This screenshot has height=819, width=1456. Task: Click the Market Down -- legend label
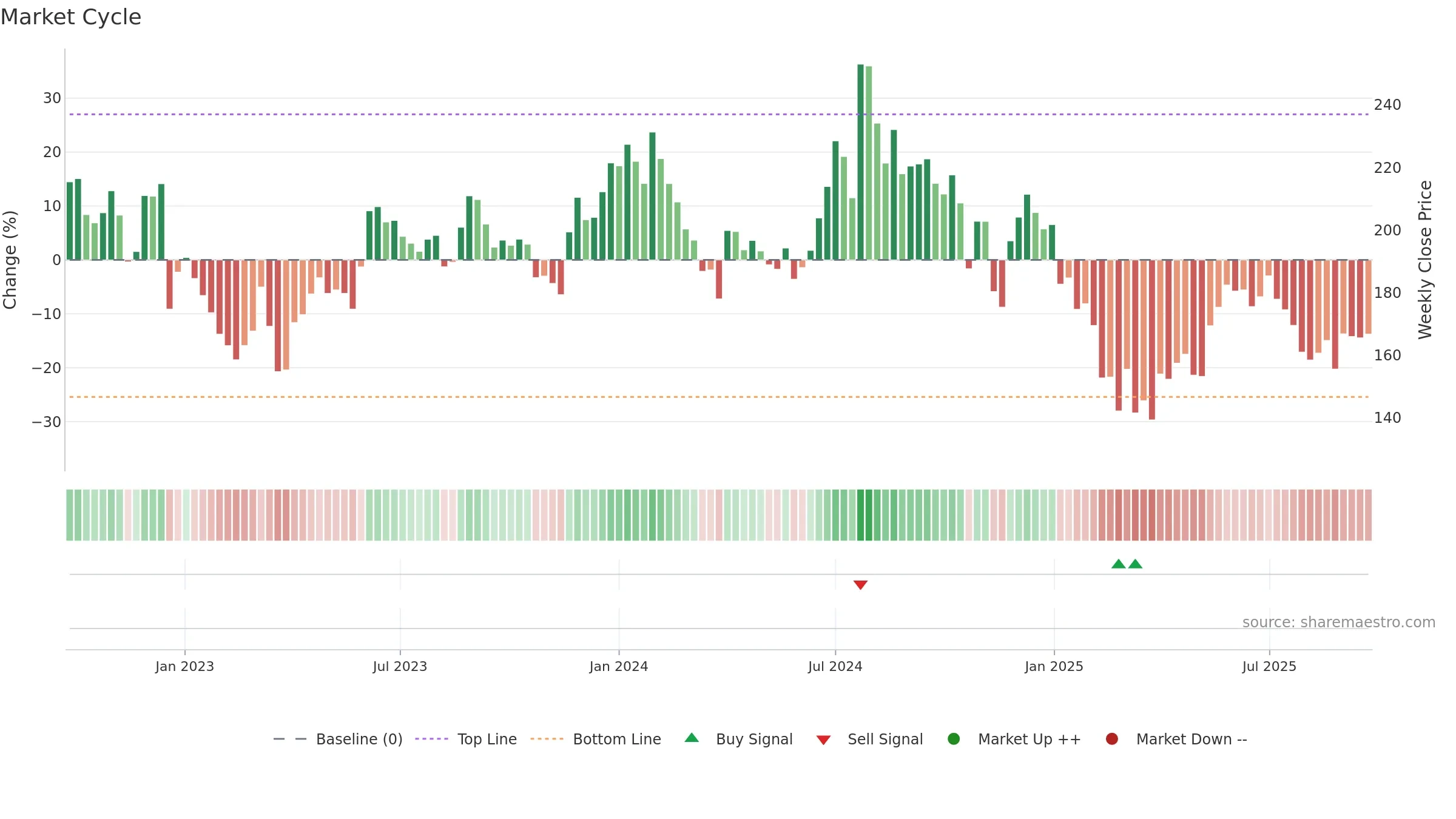point(1191,739)
